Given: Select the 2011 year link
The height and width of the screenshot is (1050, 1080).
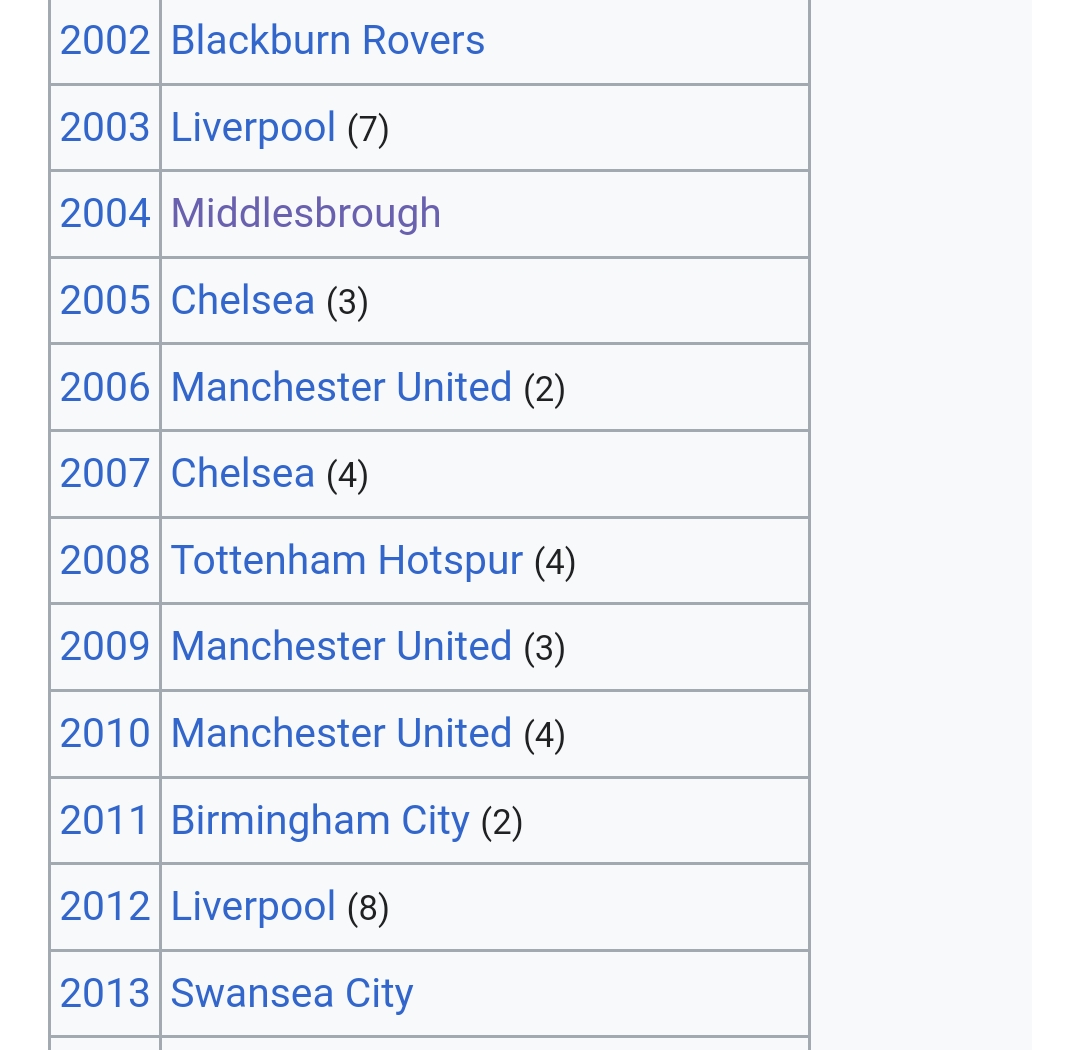Looking at the screenshot, I should click(104, 821).
